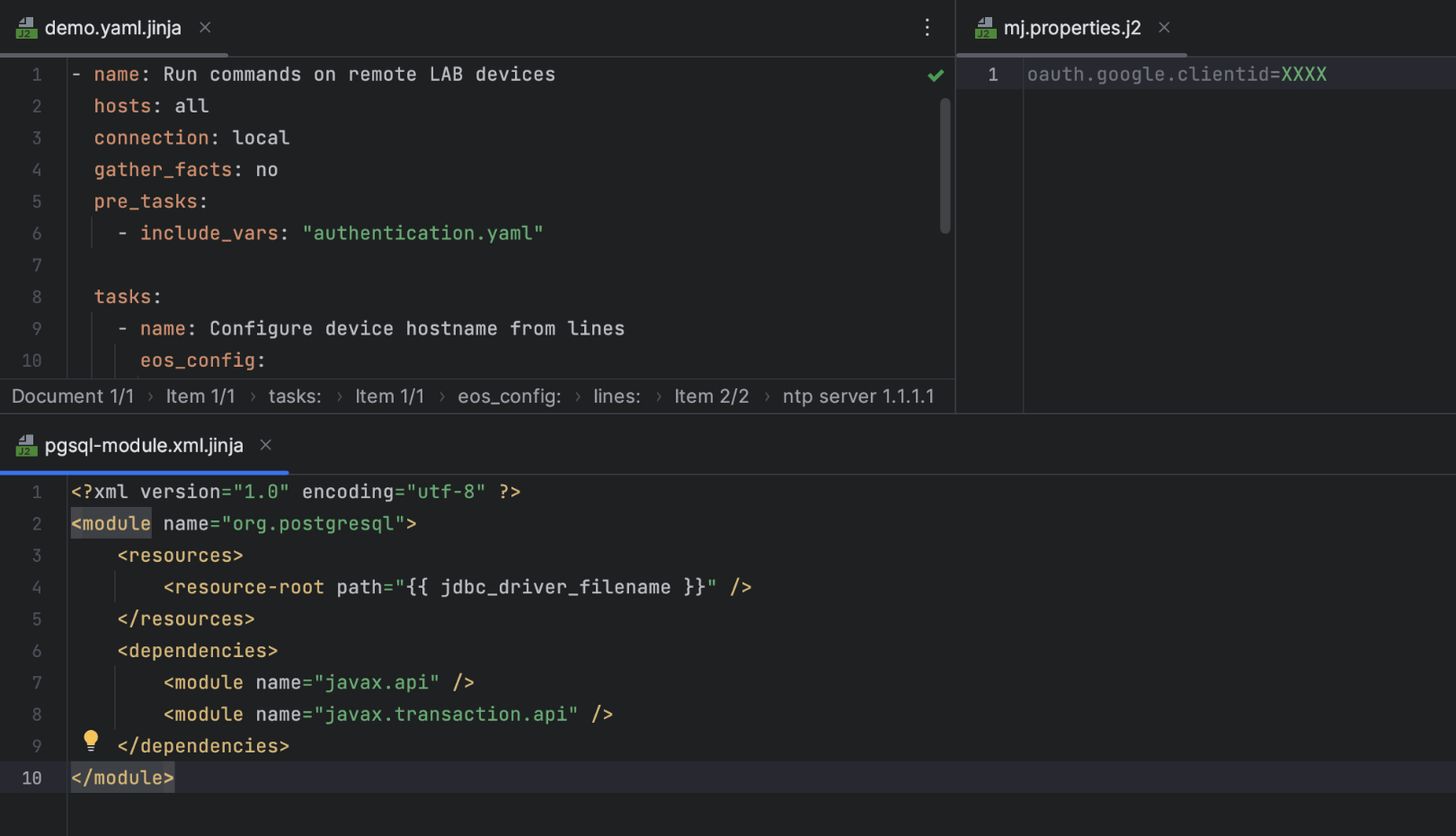Open the editor tab options kebab menu
Screen dimensions: 1456x836
(927, 28)
